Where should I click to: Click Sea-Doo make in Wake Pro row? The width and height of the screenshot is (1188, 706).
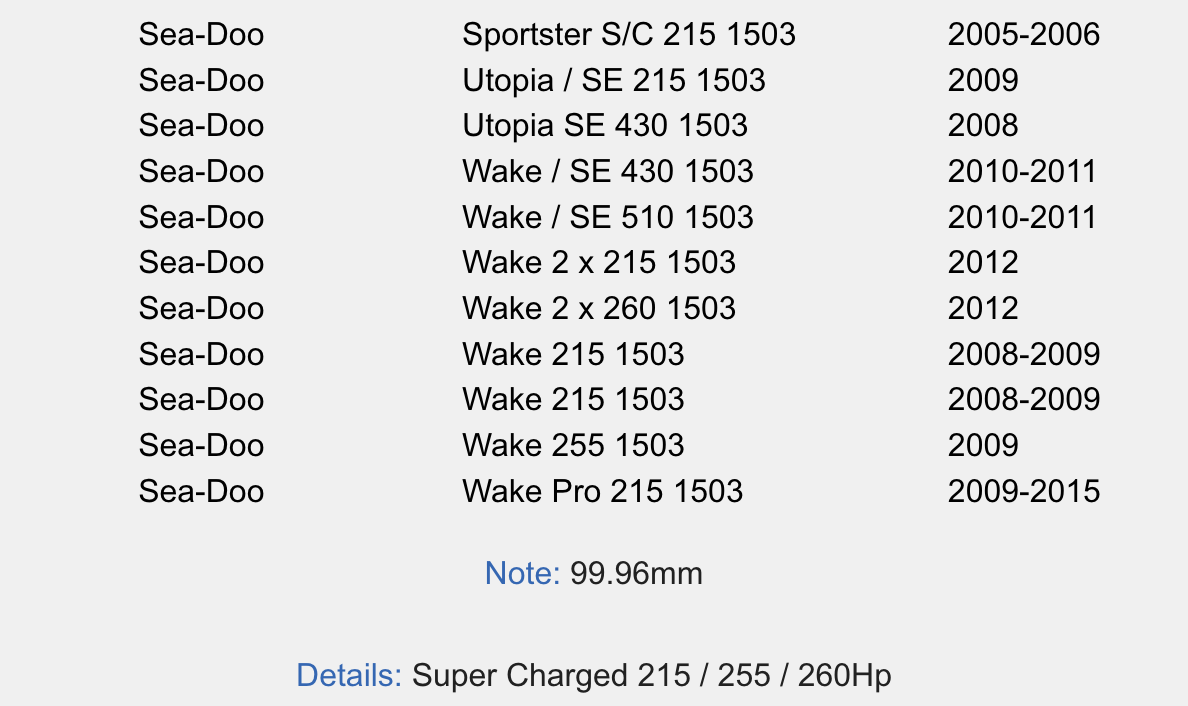[202, 491]
